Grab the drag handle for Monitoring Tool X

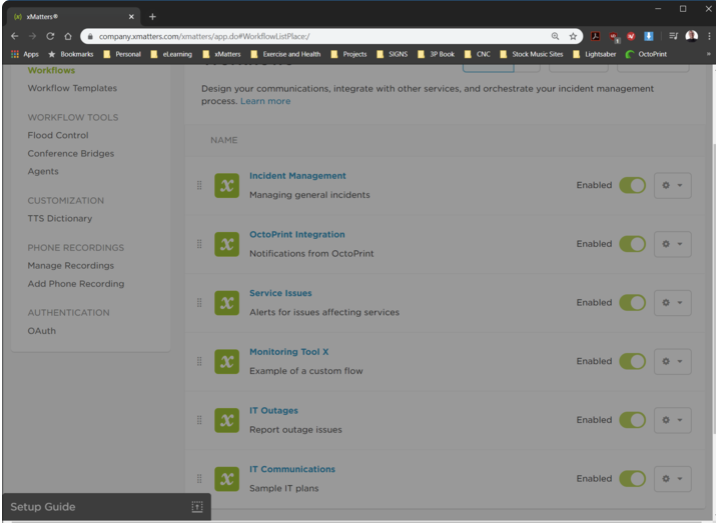tap(199, 361)
